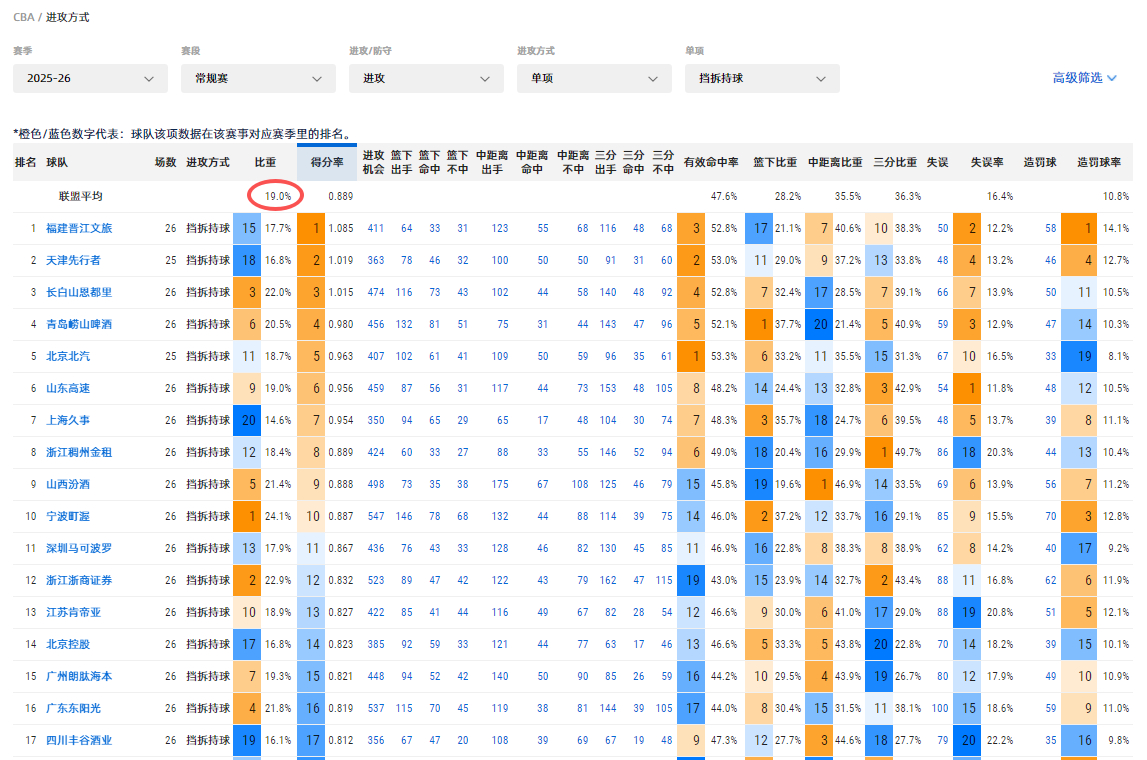The height and width of the screenshot is (760, 1147).
Task: Click 山东高速 失误率 rank badge 1
Action: (967, 388)
